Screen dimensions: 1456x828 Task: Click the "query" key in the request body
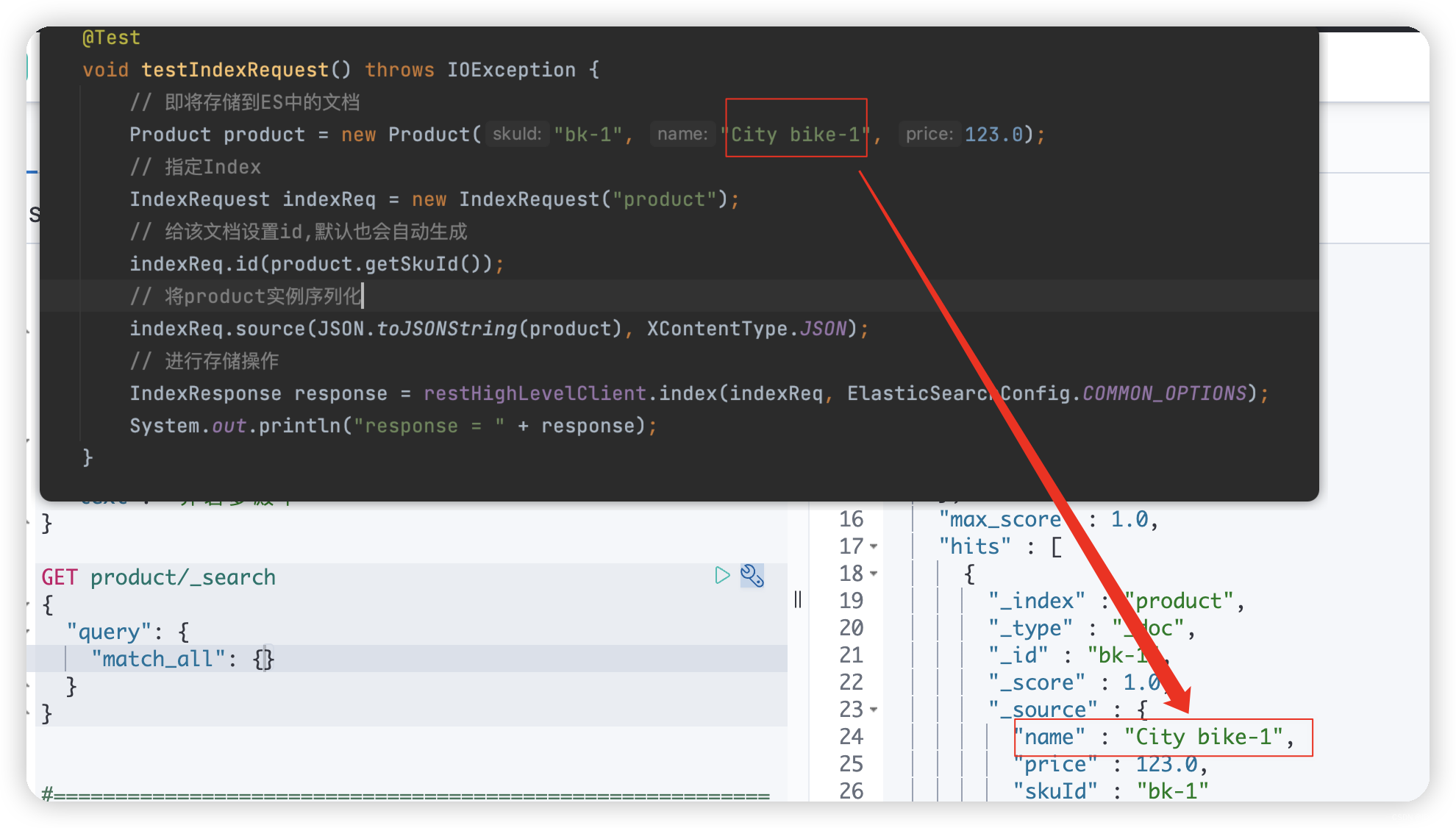pyautogui.click(x=109, y=632)
